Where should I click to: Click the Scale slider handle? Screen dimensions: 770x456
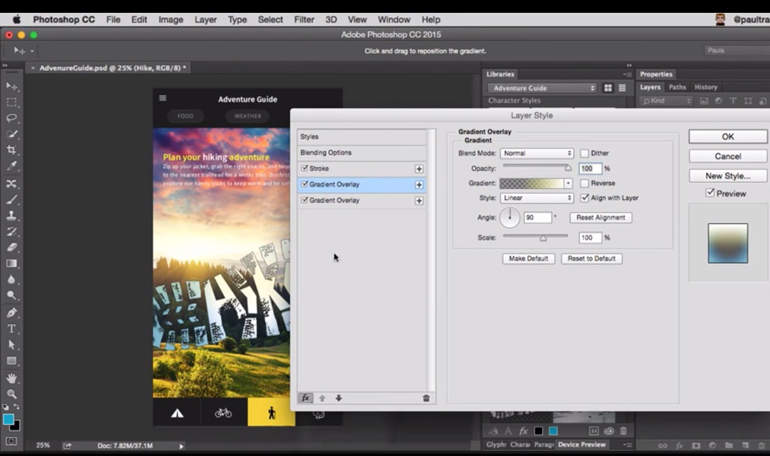(x=543, y=238)
